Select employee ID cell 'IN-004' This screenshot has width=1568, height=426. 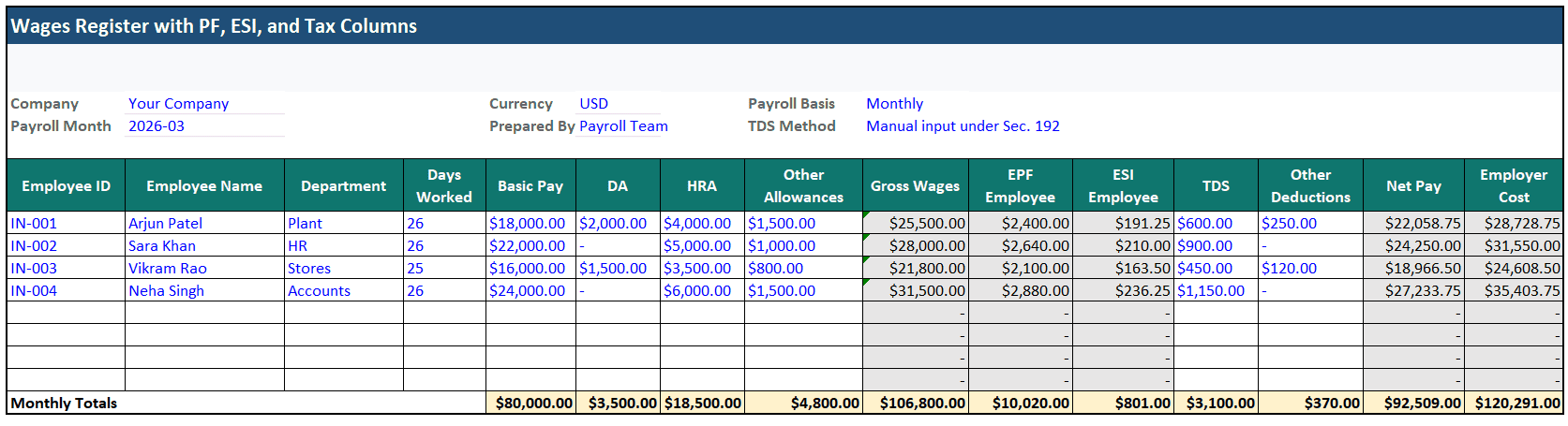(x=66, y=290)
